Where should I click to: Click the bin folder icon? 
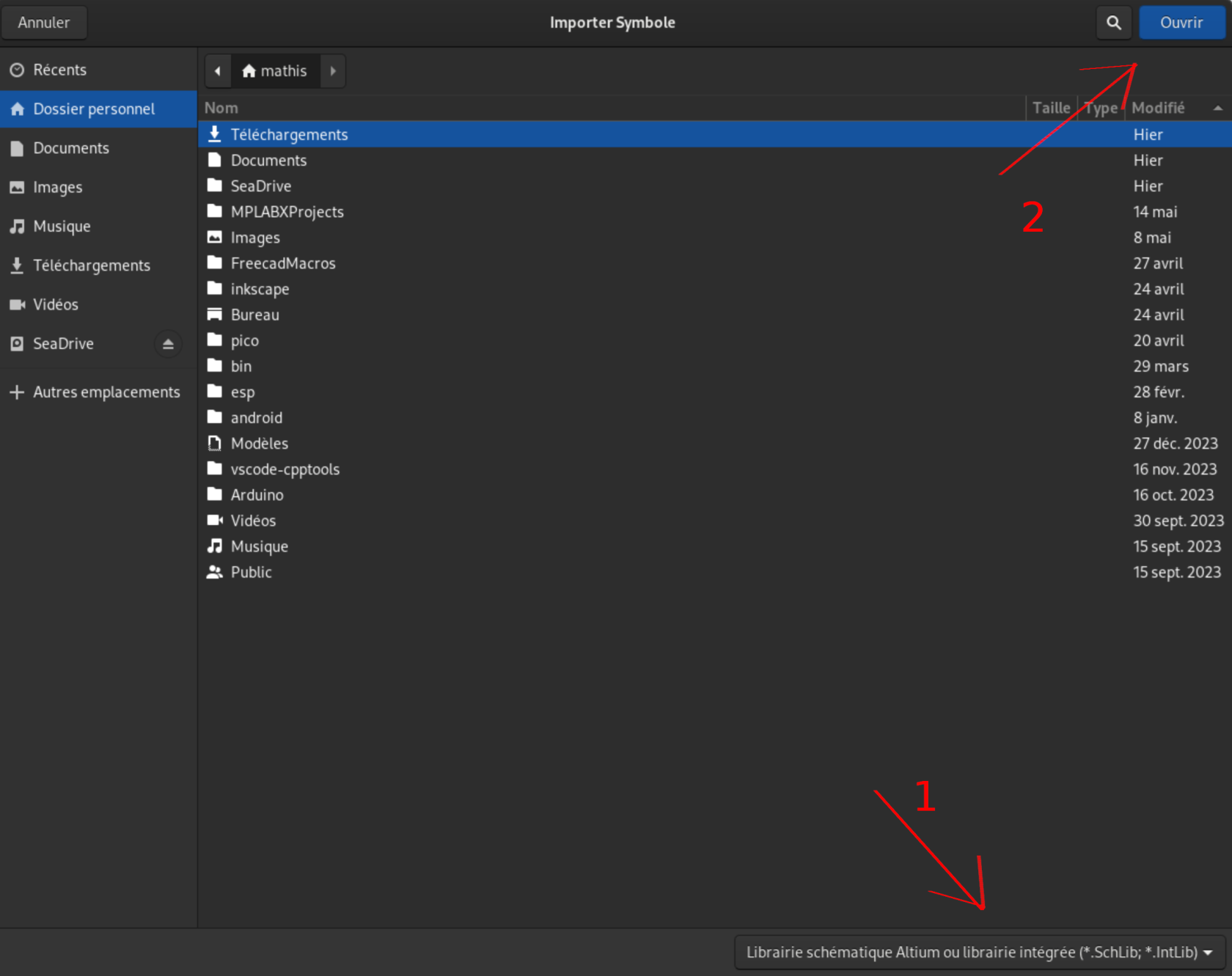214,366
